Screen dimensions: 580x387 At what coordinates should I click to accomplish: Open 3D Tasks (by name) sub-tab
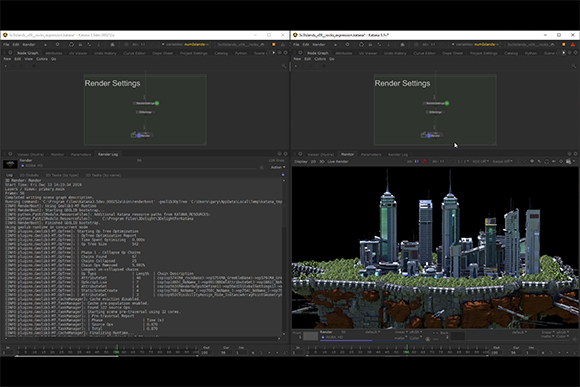[x=103, y=175]
